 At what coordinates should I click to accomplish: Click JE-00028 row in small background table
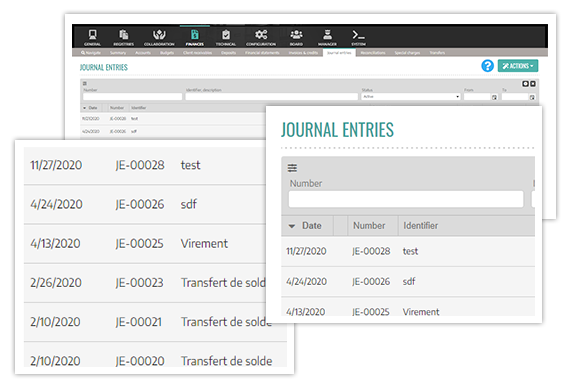click(x=173, y=119)
